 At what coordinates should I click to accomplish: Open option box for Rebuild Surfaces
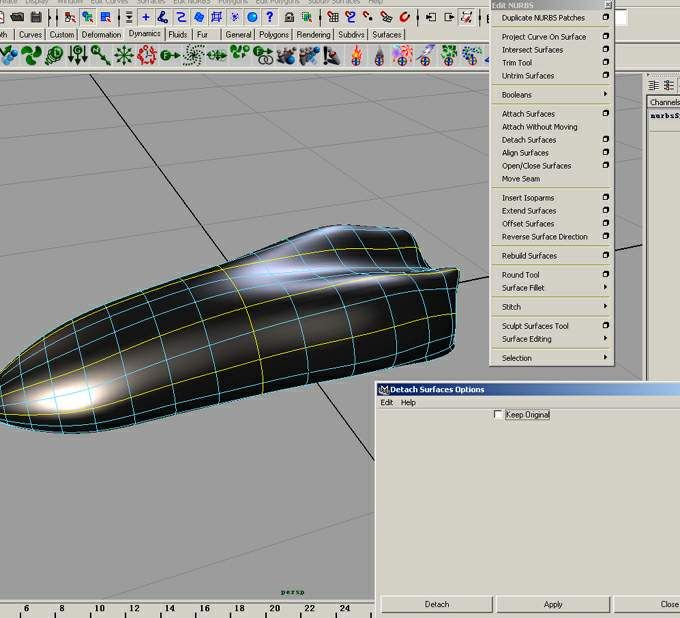606,255
